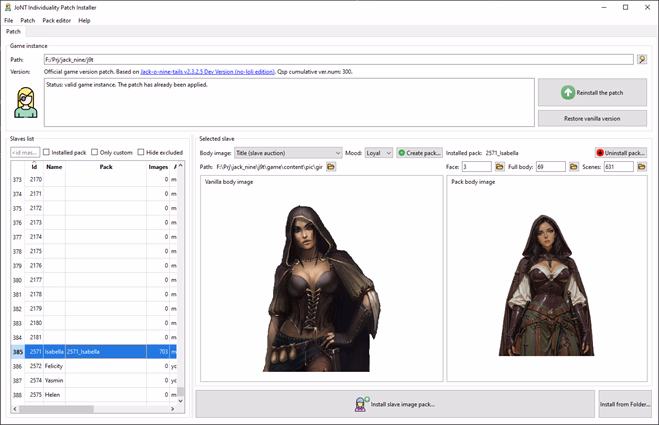Image resolution: width=659 pixels, height=425 pixels.
Task: Open the Patch menu in the menu bar
Action: [x=28, y=20]
